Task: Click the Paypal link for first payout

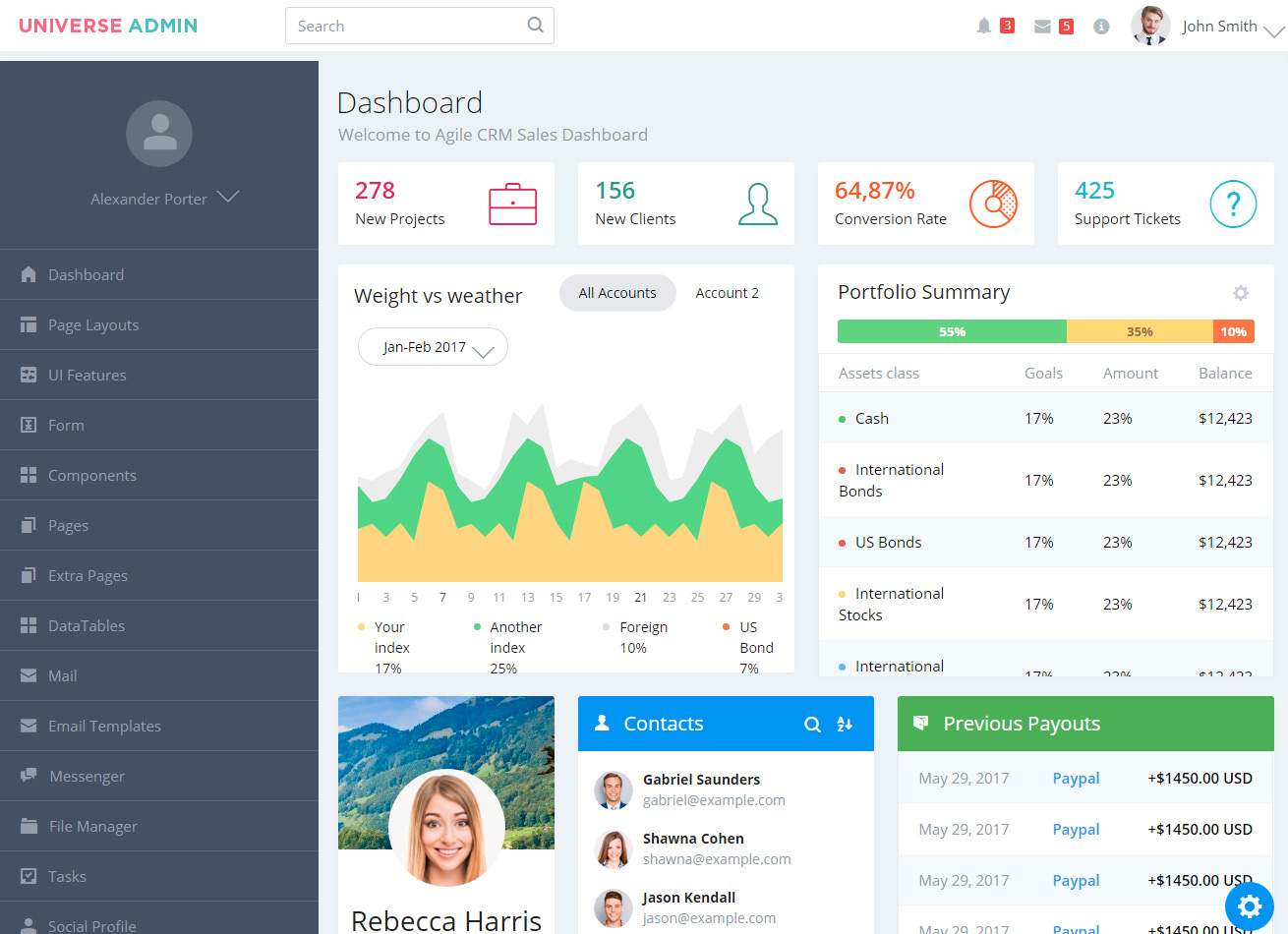Action: [x=1076, y=779]
